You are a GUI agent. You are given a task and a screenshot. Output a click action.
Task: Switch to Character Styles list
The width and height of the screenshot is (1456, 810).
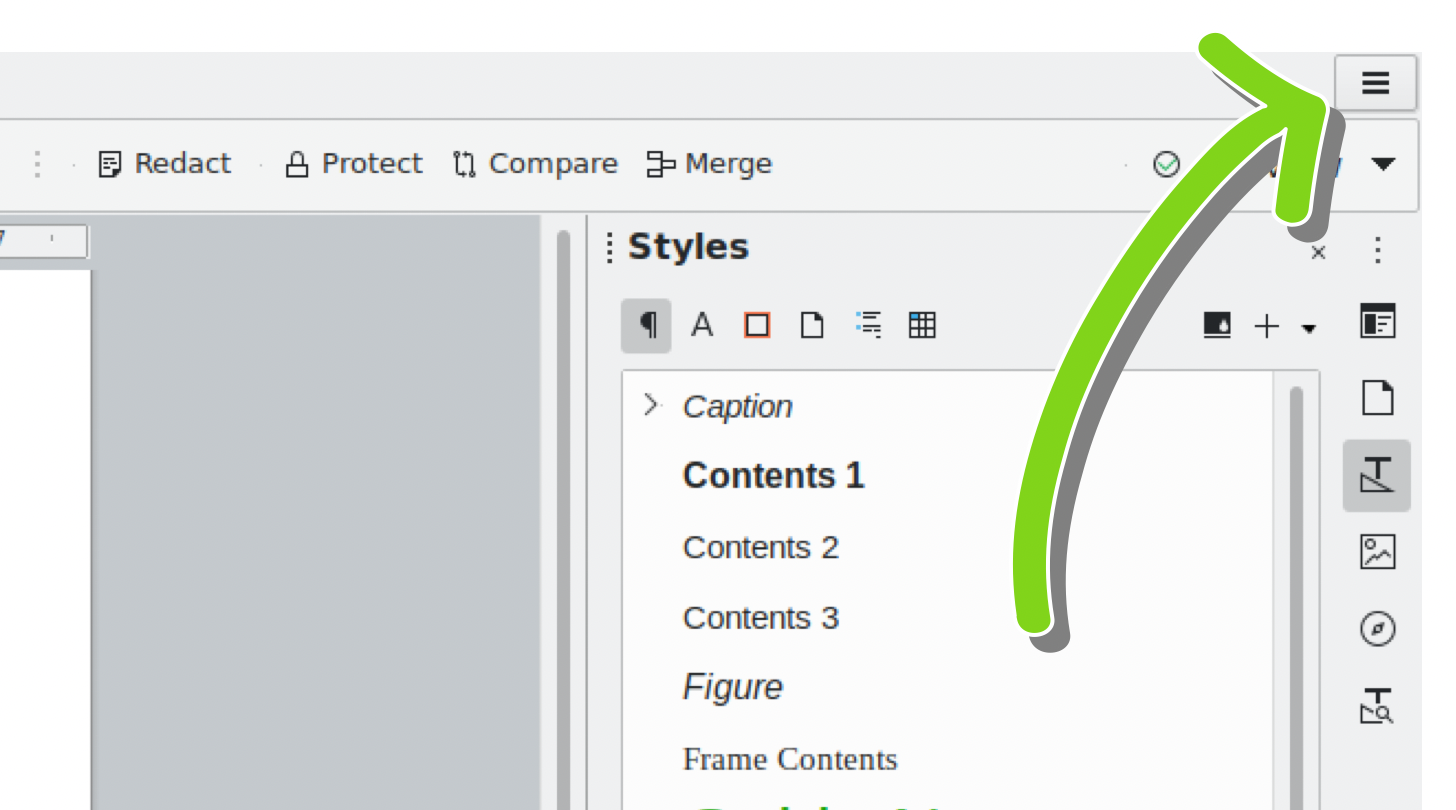click(702, 325)
